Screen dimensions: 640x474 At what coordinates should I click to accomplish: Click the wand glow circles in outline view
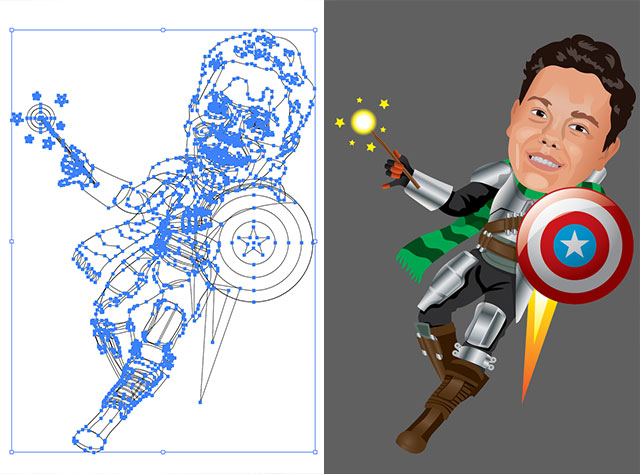click(x=40, y=118)
